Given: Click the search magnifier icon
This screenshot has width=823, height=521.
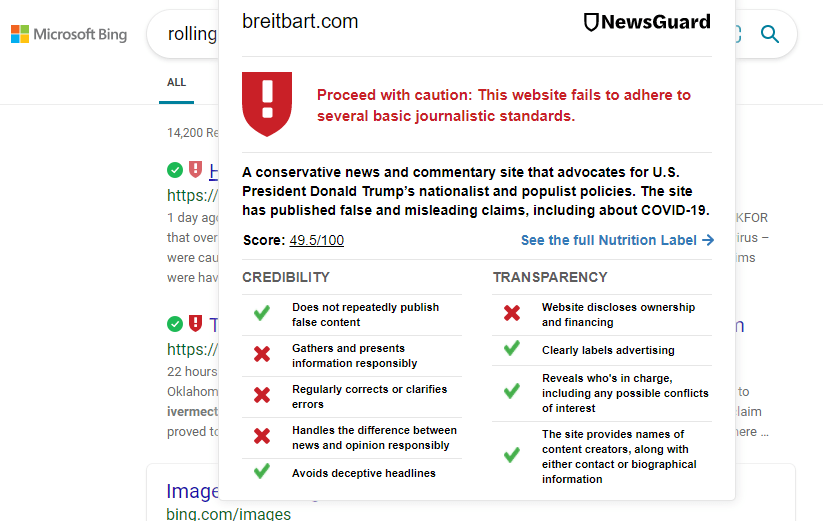Looking at the screenshot, I should (x=769, y=34).
